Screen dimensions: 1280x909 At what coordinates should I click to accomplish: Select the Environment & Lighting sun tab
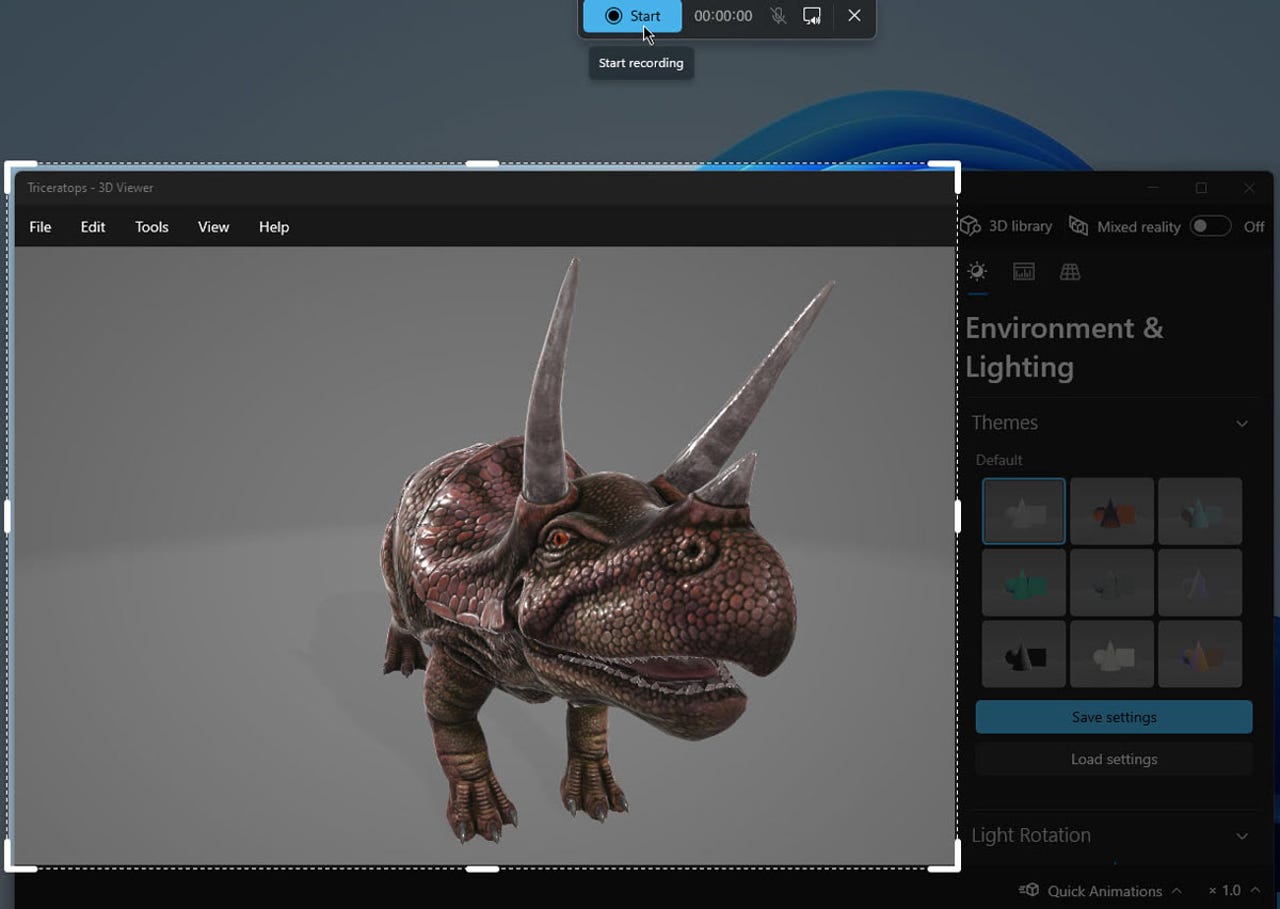tap(977, 272)
